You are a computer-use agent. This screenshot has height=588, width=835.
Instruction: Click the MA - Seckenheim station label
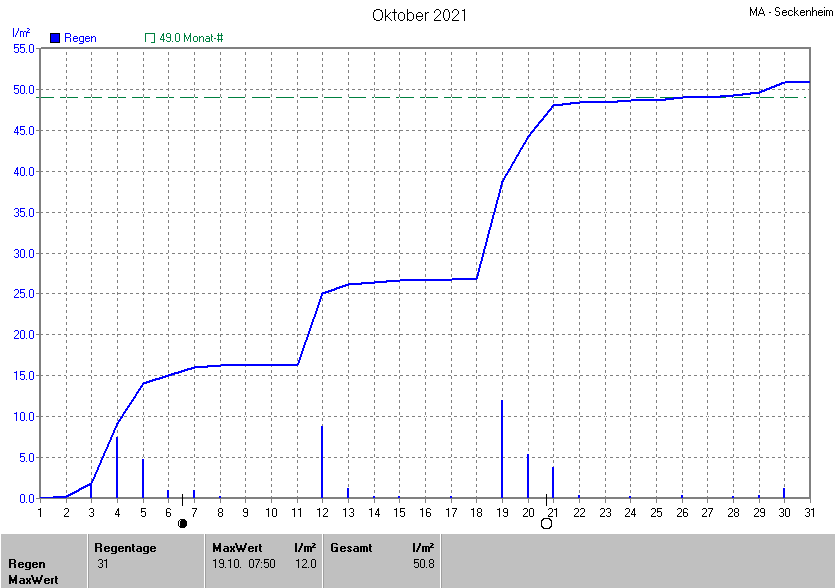pos(789,12)
